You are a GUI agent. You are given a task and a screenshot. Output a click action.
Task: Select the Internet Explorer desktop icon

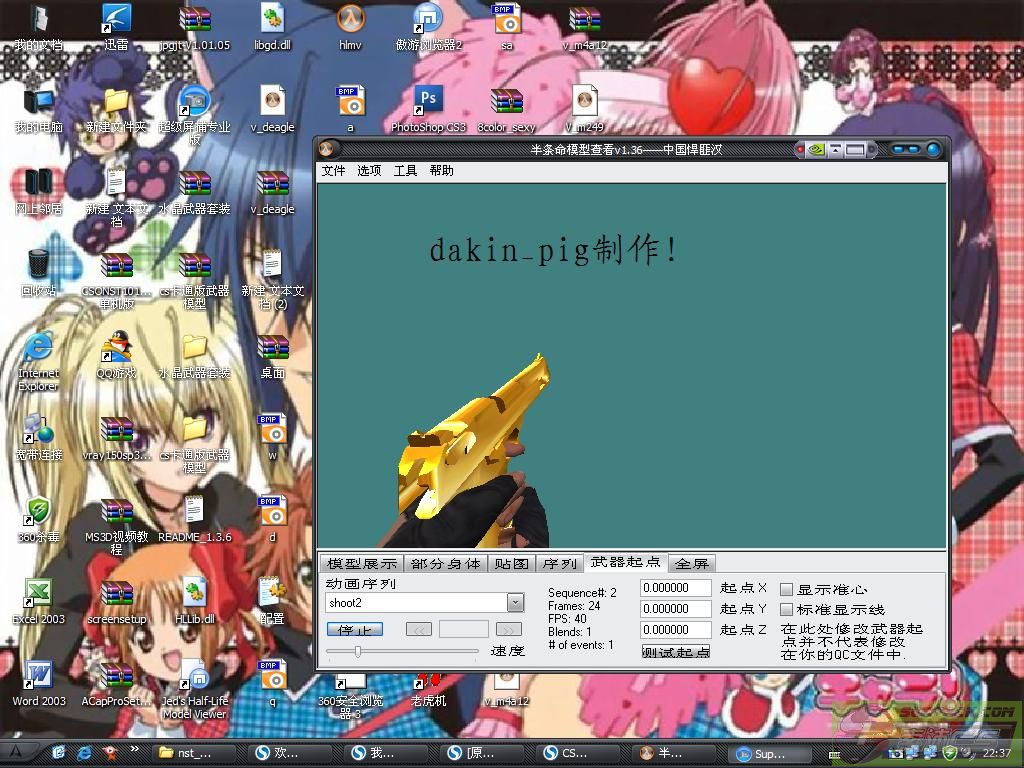click(x=39, y=361)
